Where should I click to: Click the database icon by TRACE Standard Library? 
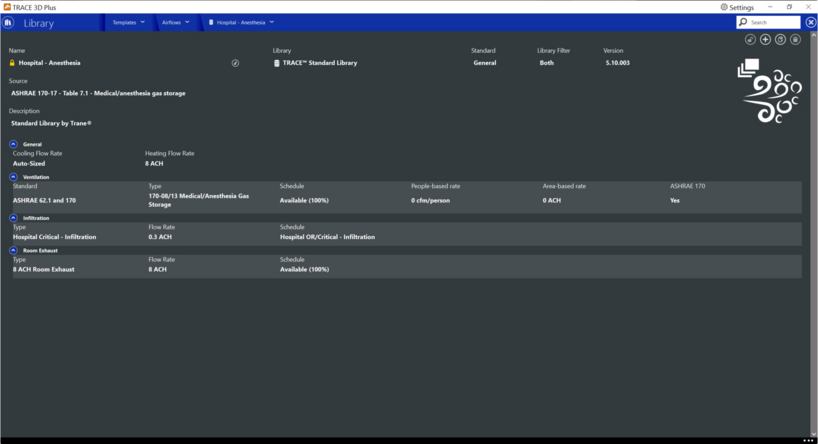[x=276, y=63]
